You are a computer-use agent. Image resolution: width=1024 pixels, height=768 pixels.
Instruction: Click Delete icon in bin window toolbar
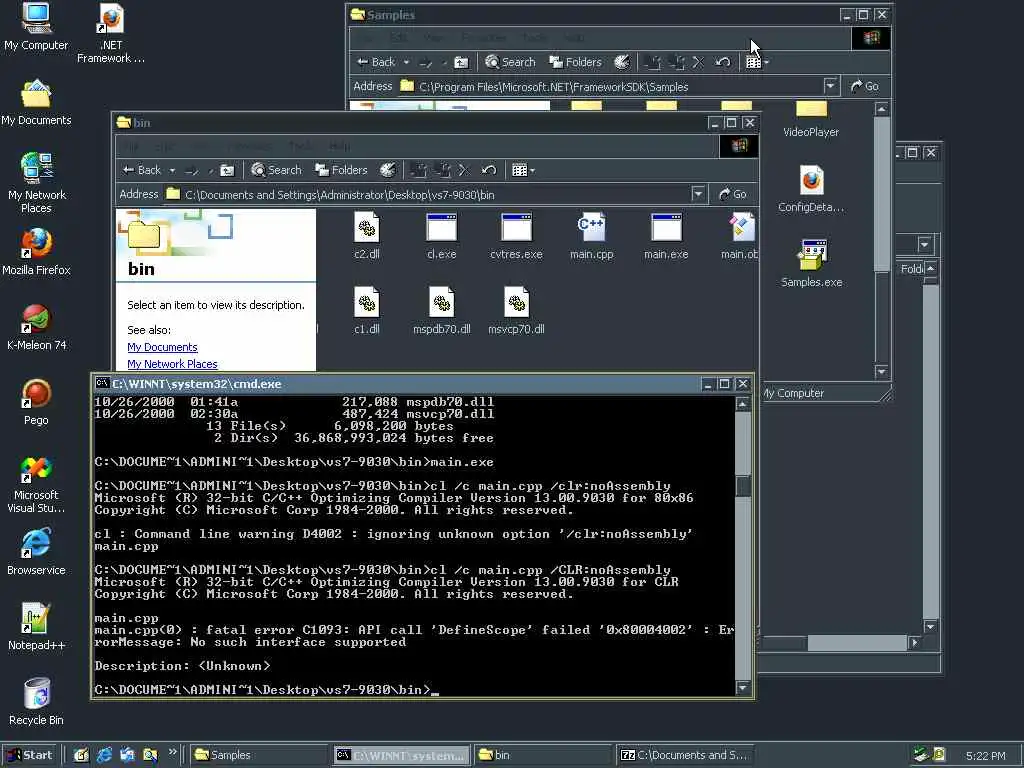tap(464, 170)
